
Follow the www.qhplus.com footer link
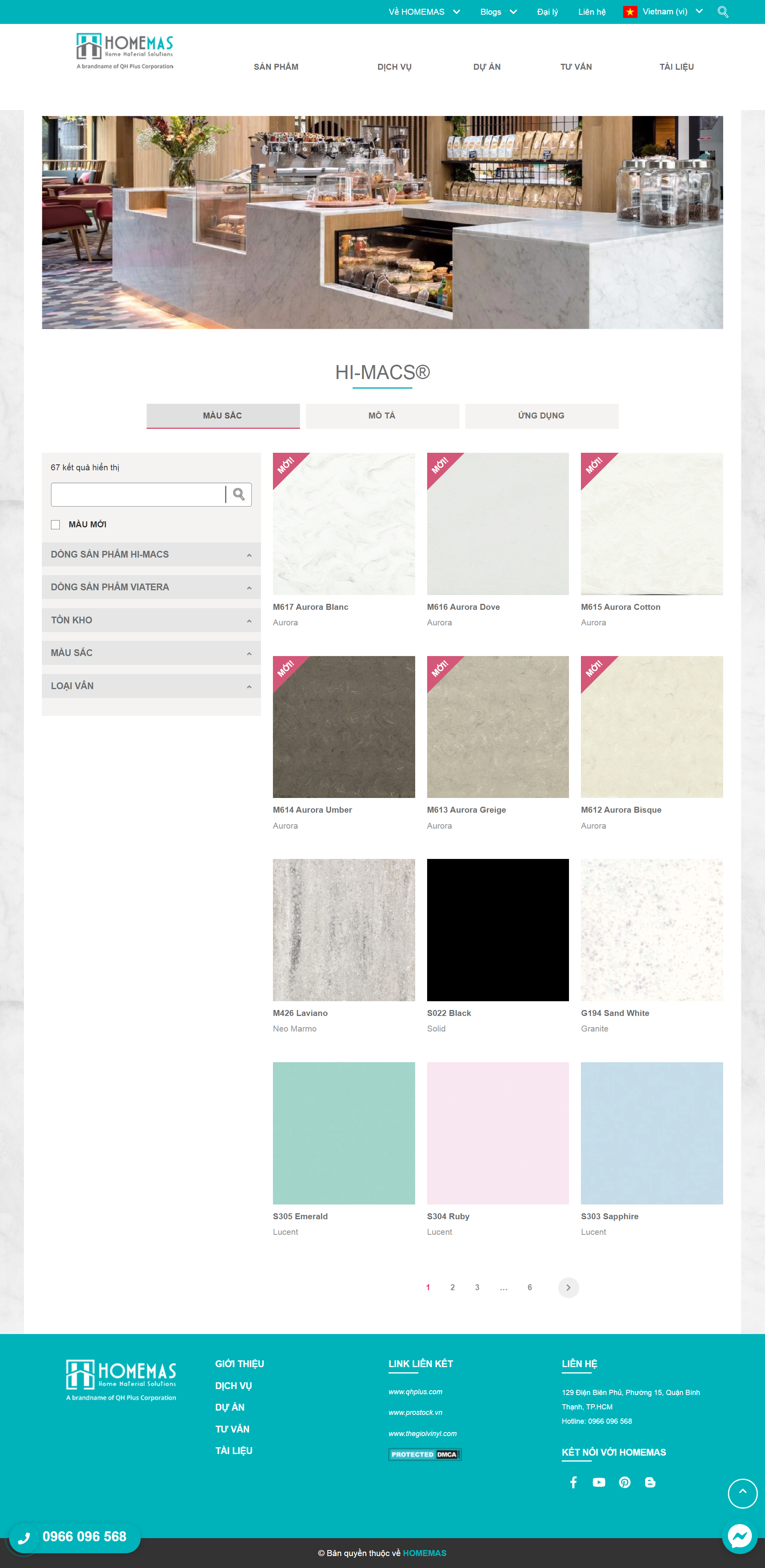415,1391
